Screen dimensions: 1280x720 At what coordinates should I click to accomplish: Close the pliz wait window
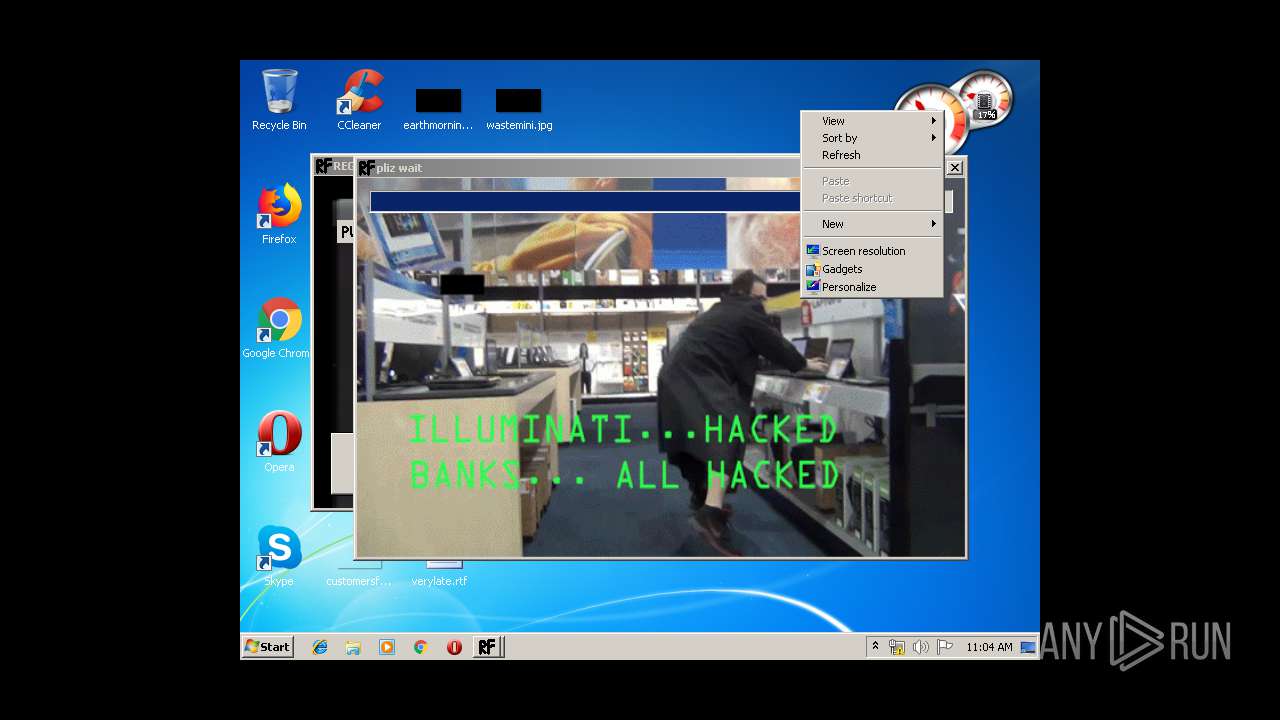click(954, 168)
